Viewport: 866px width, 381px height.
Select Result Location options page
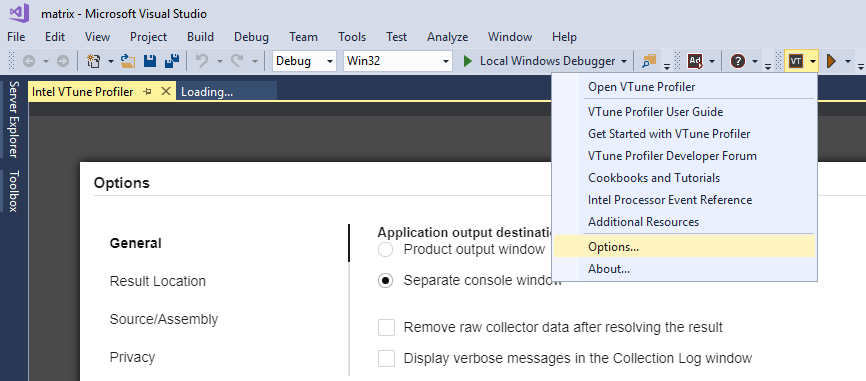pyautogui.click(x=157, y=281)
